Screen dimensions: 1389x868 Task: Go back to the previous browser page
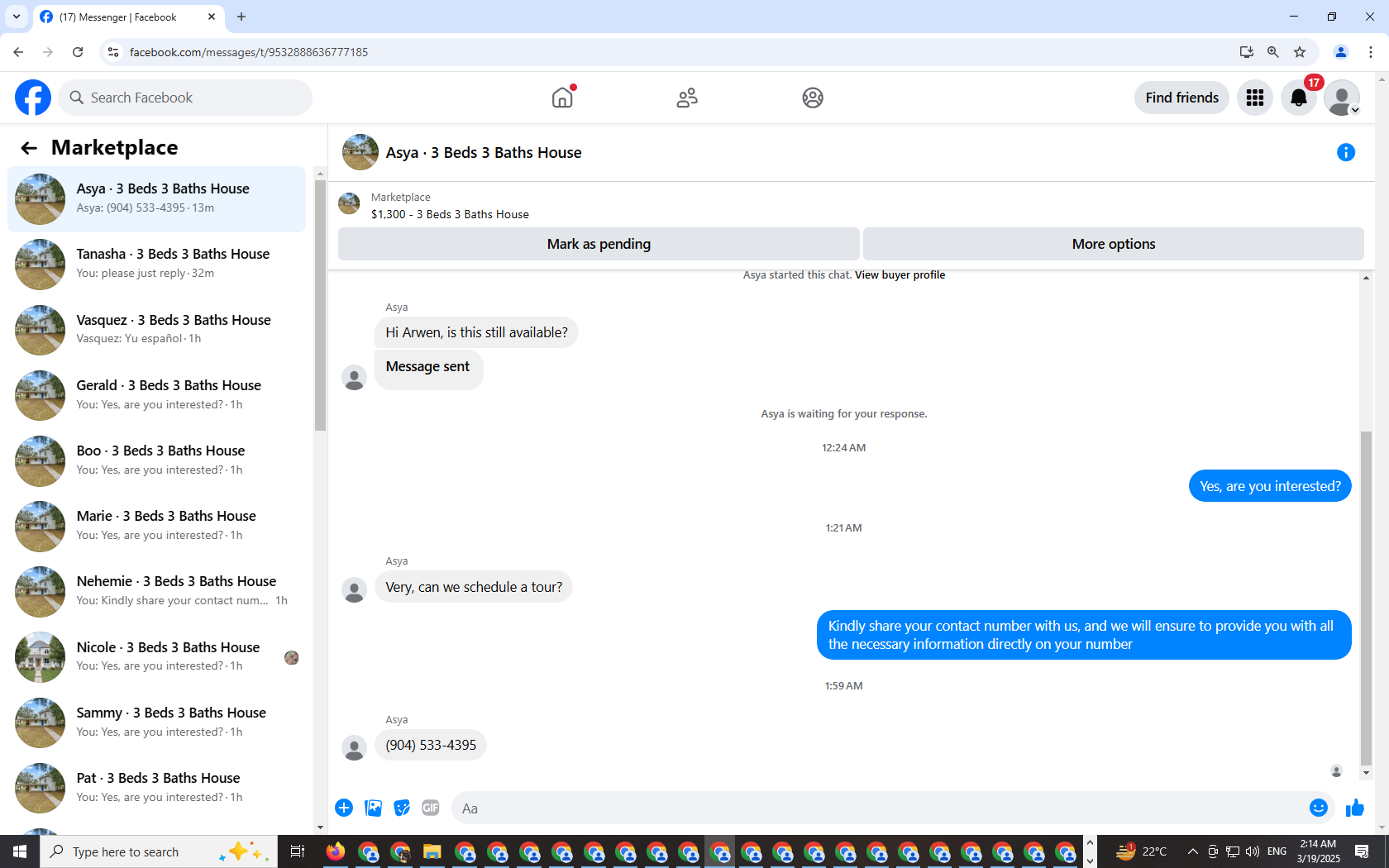(x=18, y=52)
